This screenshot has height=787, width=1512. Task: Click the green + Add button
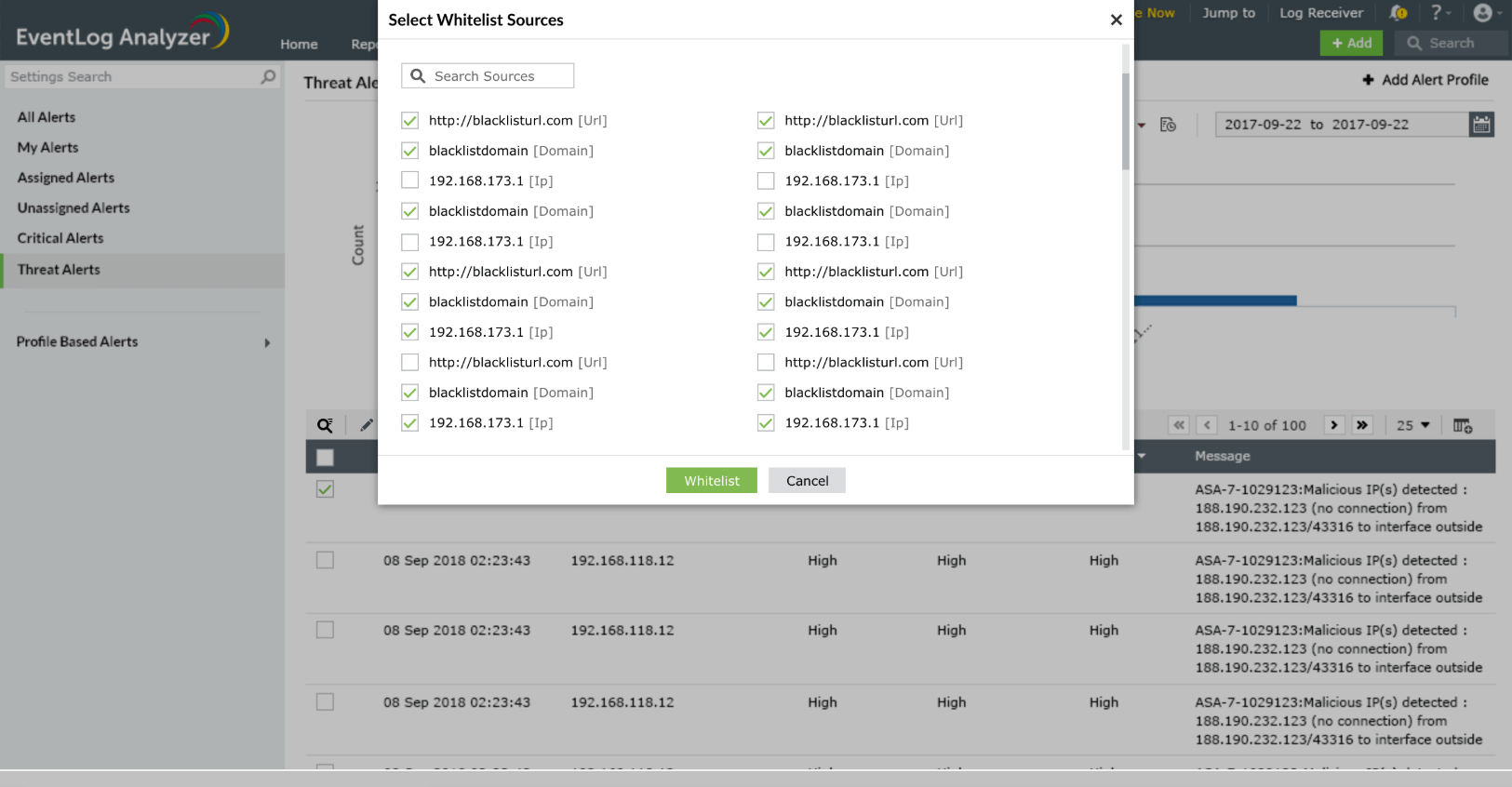click(x=1352, y=43)
